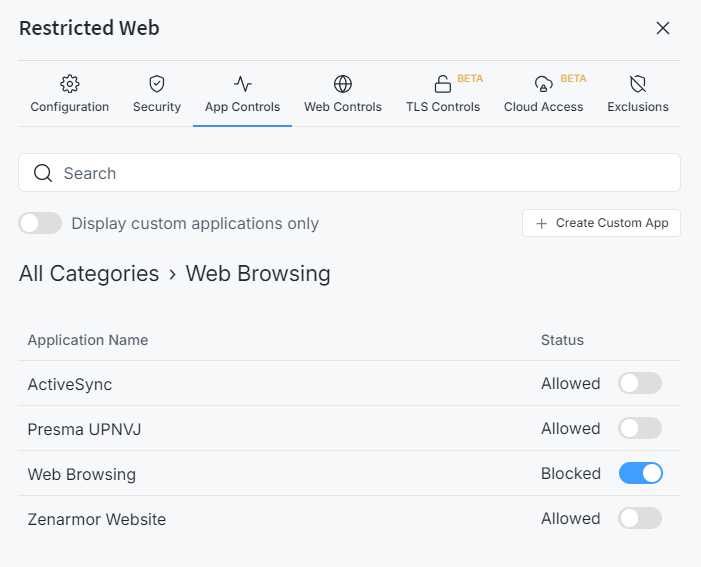
Task: Click the Configuration gear icon
Action: tap(70, 84)
